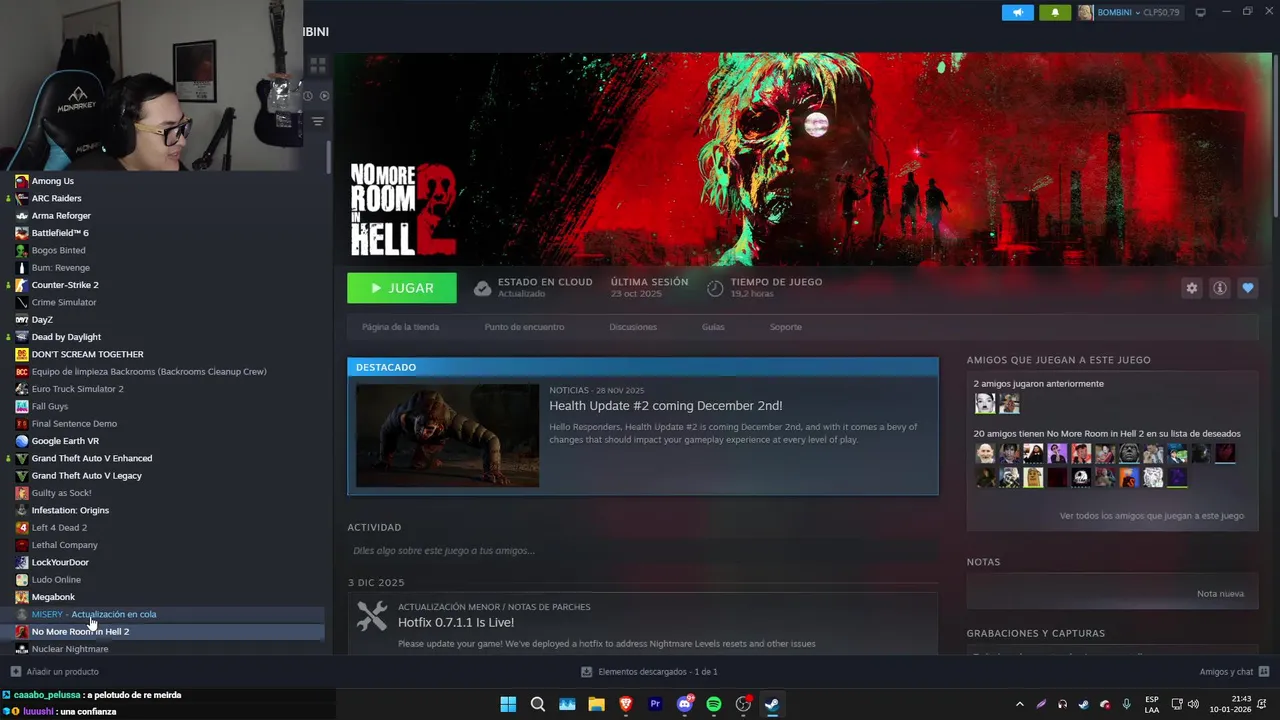The height and width of the screenshot is (720, 1280).
Task: Click the activity status input field
Action: point(642,551)
